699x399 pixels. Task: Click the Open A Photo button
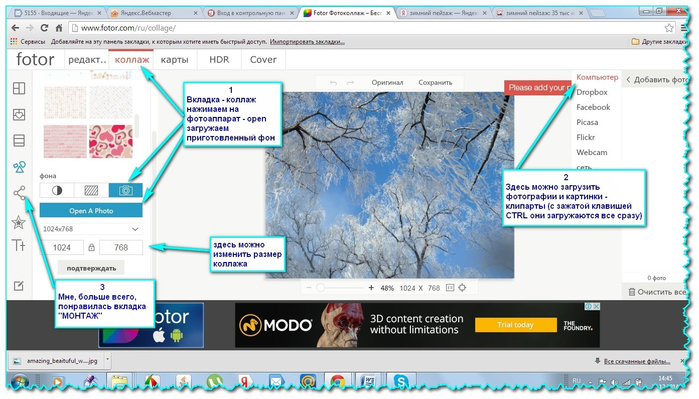tap(91, 210)
